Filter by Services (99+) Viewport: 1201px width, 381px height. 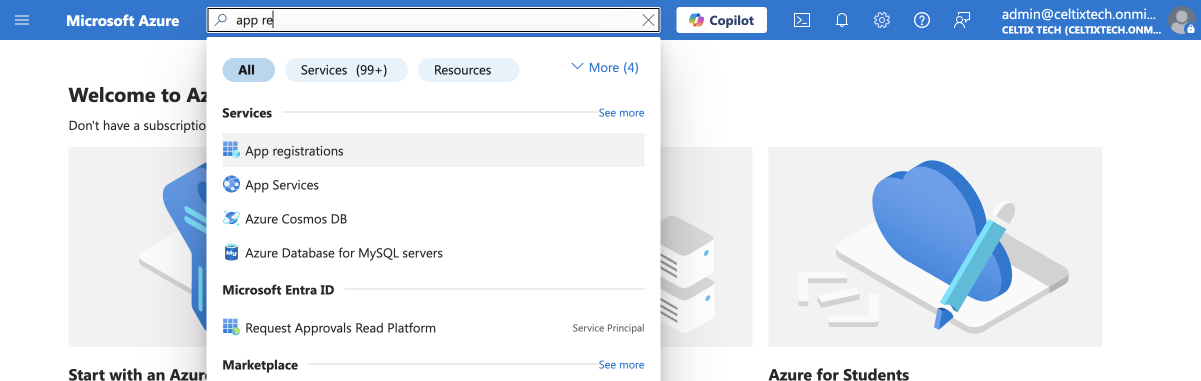pyautogui.click(x=346, y=70)
